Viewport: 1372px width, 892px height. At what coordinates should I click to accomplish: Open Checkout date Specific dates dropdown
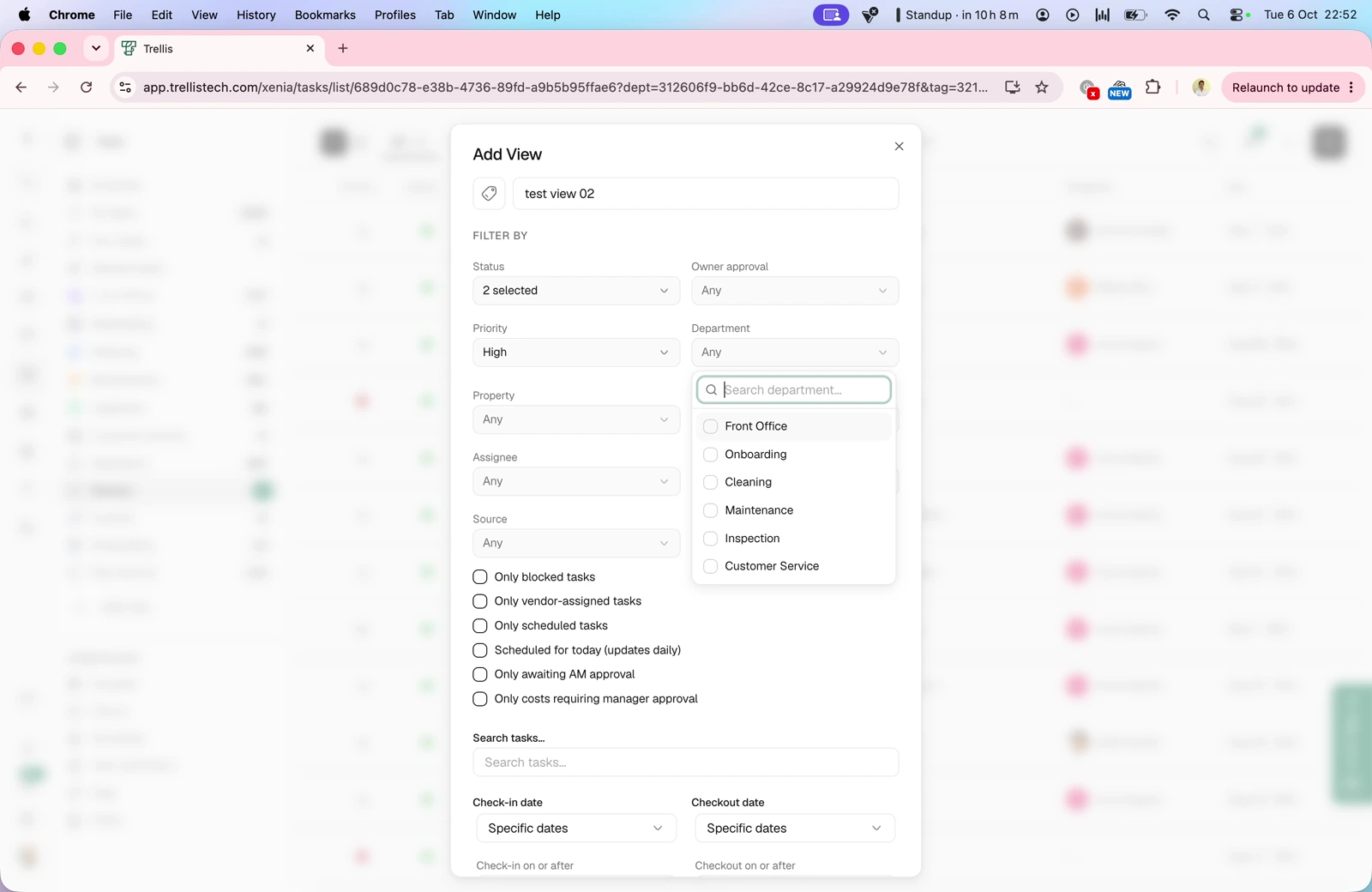pos(795,829)
